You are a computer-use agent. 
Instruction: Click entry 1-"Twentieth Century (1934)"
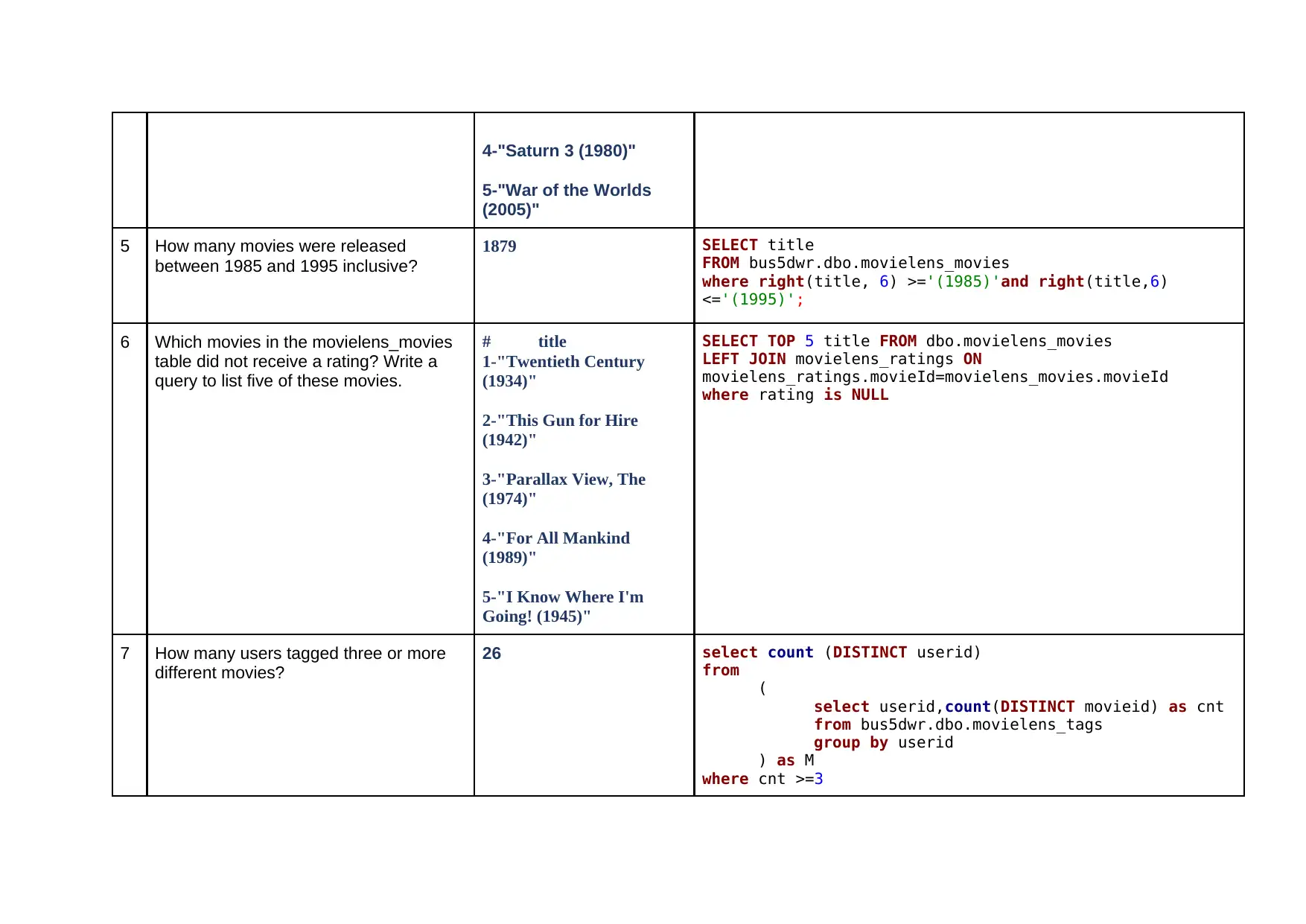(x=563, y=371)
